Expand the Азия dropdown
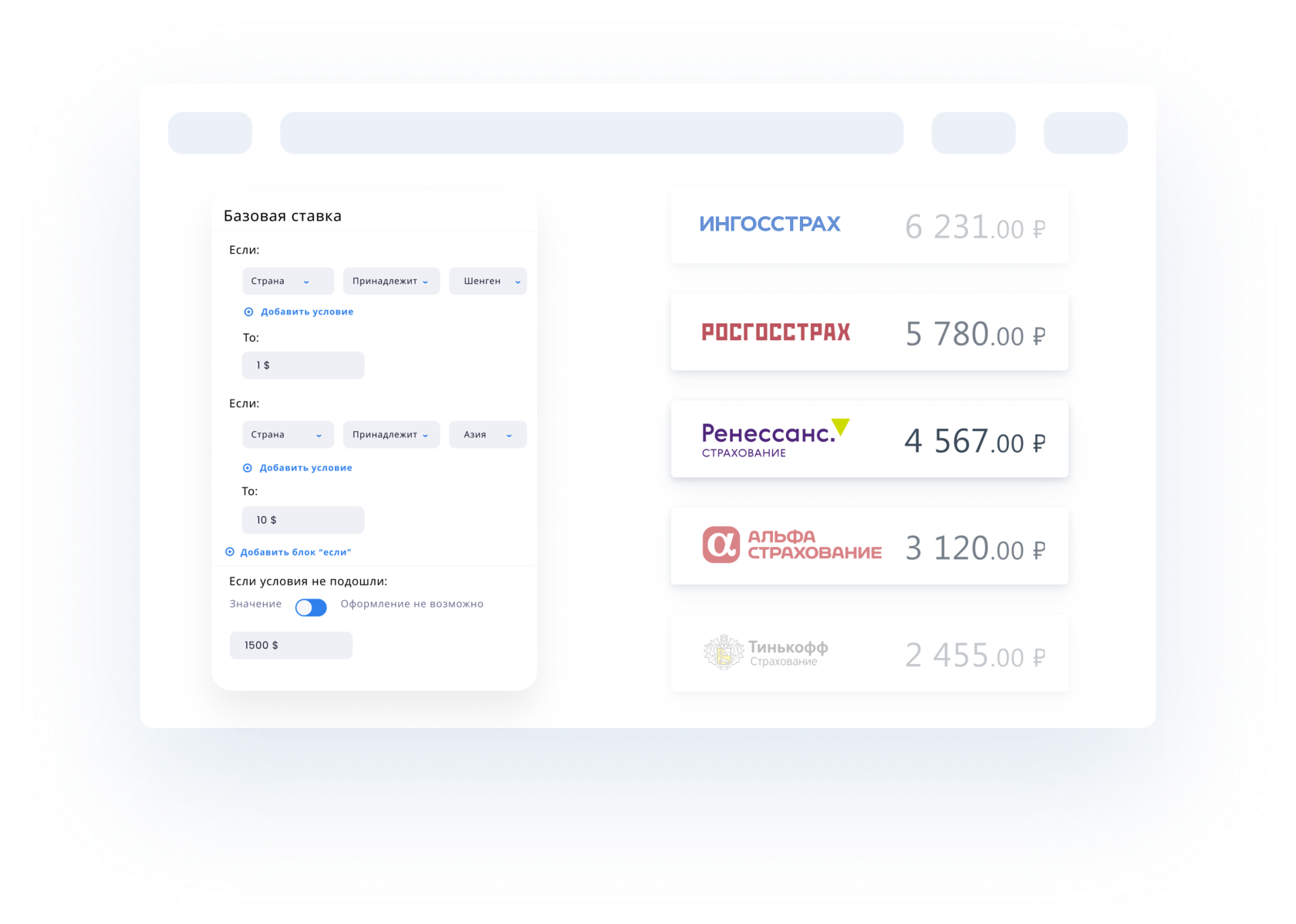The height and width of the screenshot is (924, 1296). pos(488,434)
